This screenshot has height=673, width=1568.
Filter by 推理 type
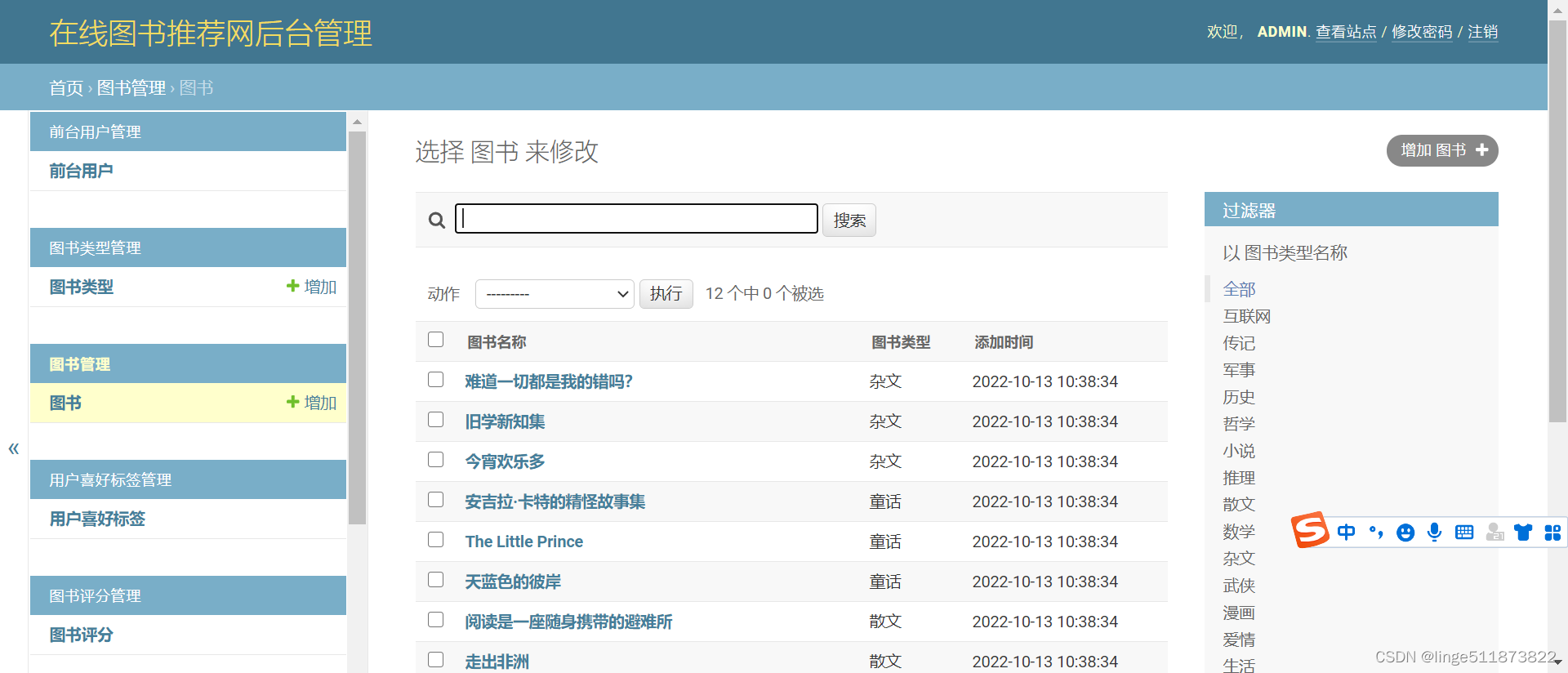click(1239, 478)
